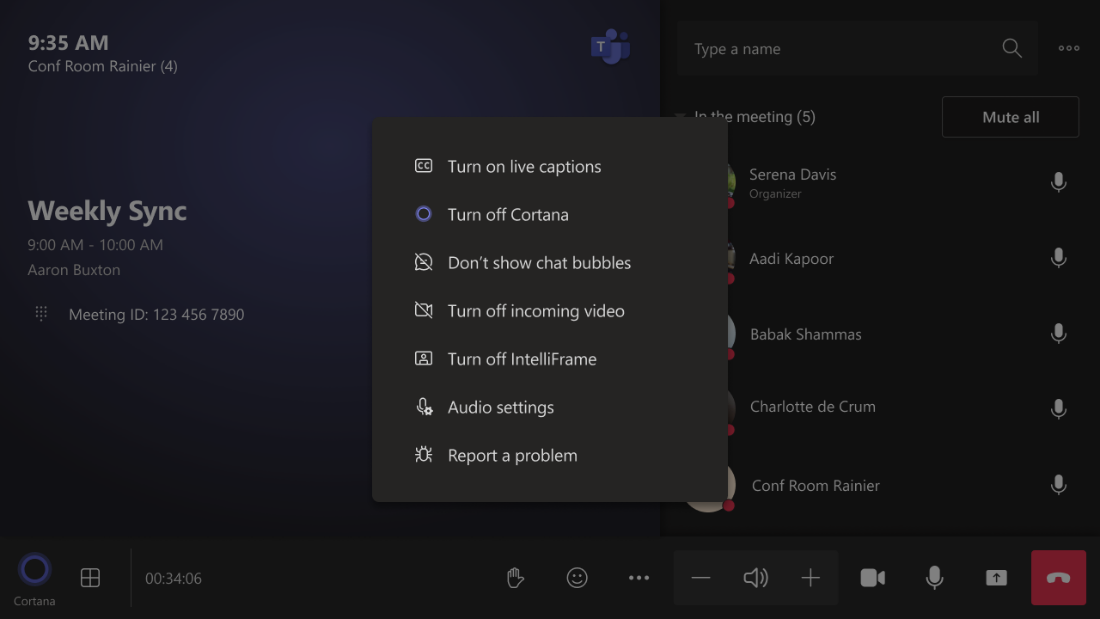This screenshot has height=619, width=1100.
Task: Toggle the room microphone mute
Action: tap(934, 578)
